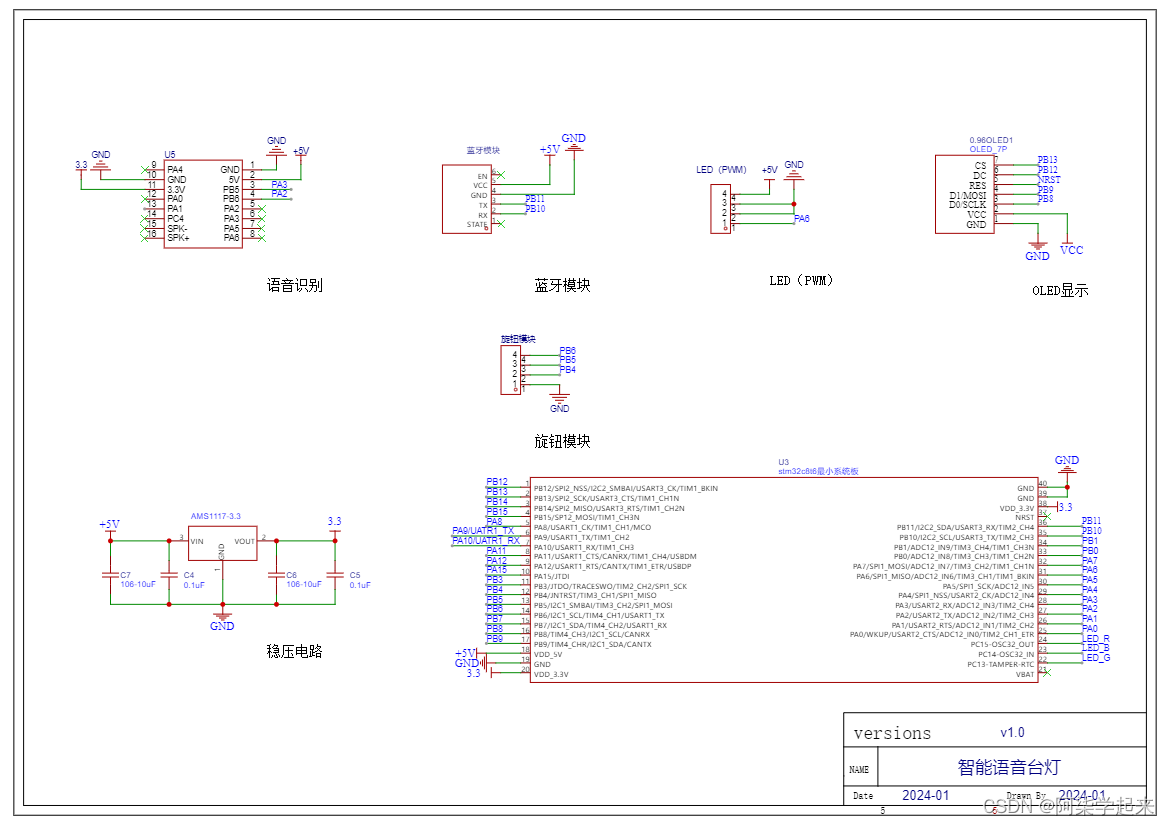Click the PB9 net label beside OLED
Screen dimensions: 1170x825
[1045, 189]
